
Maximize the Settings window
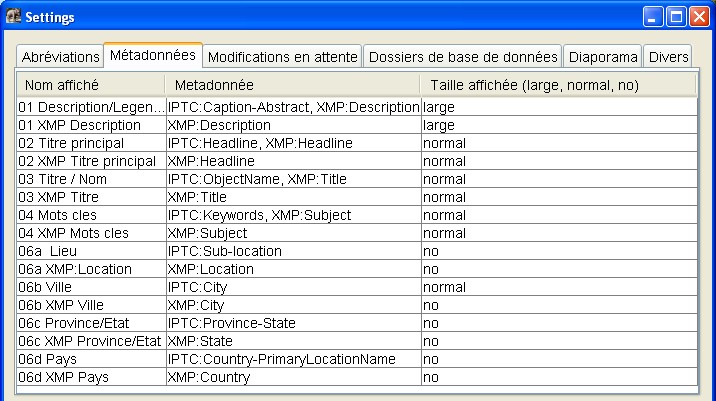[x=676, y=17]
